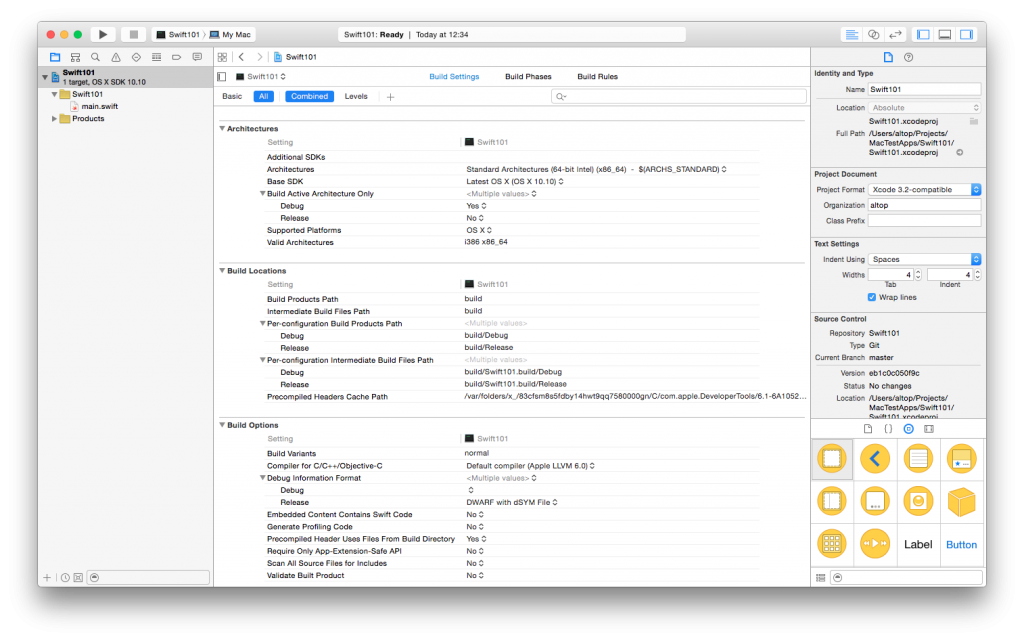Add a new file with navigator plus button

pos(47,578)
